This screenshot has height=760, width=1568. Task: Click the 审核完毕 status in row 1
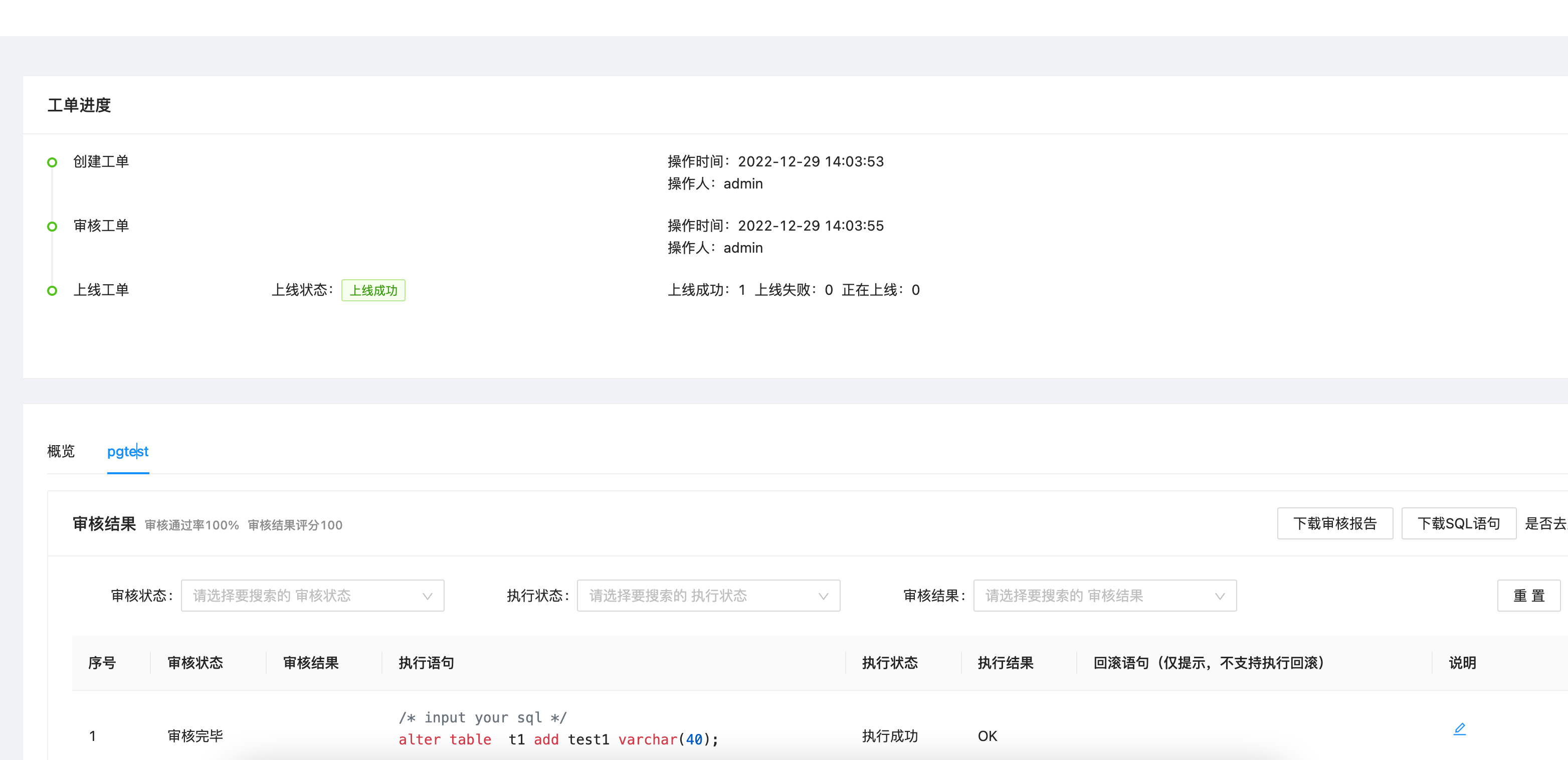(195, 735)
